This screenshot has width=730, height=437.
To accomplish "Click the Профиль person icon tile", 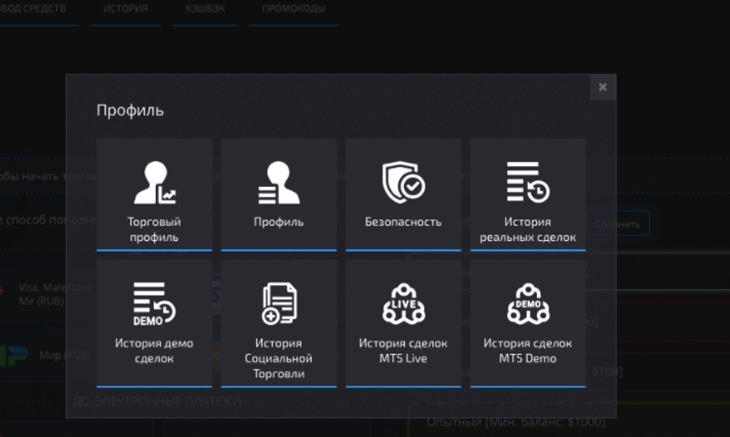I will point(278,182).
